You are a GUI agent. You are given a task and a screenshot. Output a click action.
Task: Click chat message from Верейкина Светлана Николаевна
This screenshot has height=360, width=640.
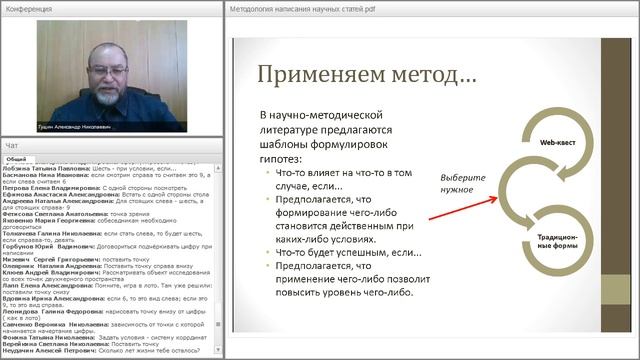(80, 344)
